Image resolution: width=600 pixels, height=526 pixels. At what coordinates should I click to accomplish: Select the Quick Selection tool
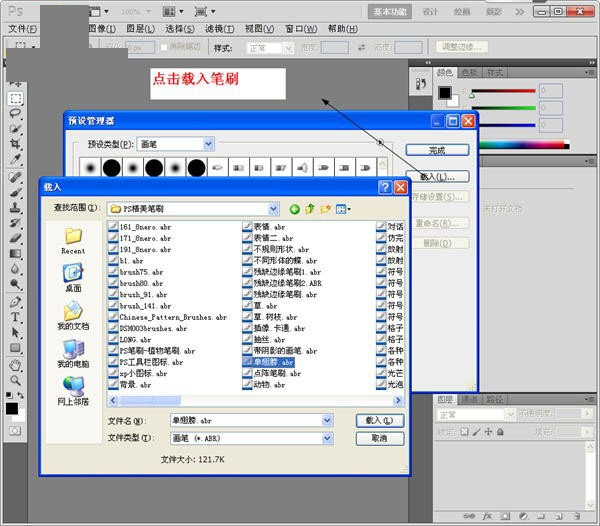tap(16, 129)
